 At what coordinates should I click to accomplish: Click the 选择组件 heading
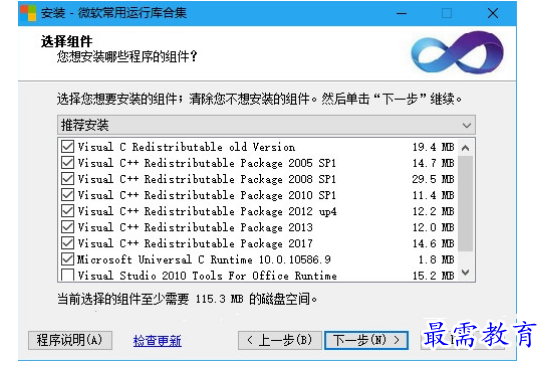[x=67, y=41]
